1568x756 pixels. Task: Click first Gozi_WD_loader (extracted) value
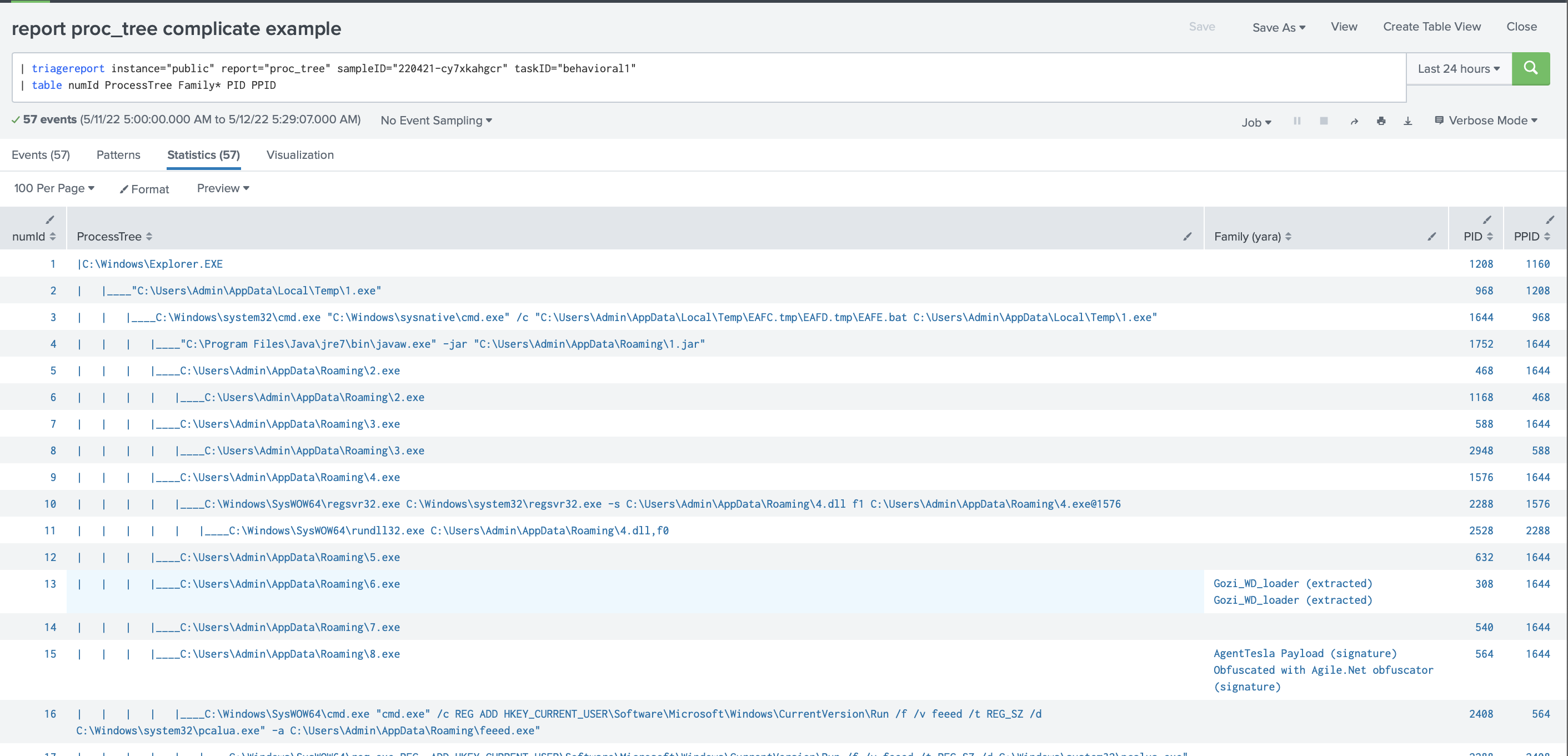click(1293, 583)
